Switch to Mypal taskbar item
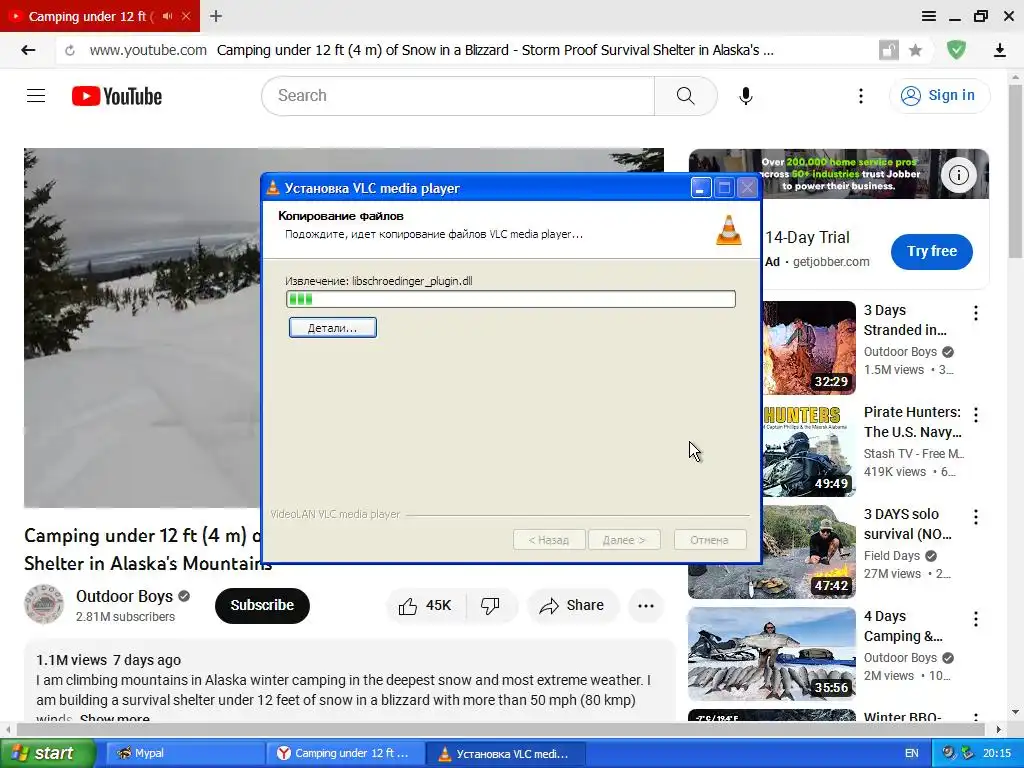Image resolution: width=1024 pixels, height=768 pixels. (184, 753)
